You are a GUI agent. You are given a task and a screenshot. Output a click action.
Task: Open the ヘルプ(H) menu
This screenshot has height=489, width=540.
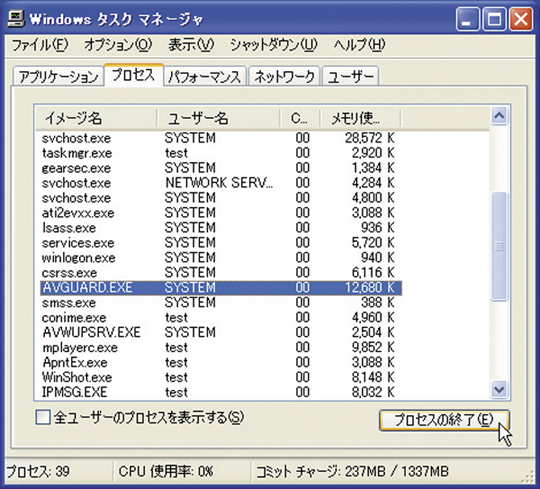point(359,45)
